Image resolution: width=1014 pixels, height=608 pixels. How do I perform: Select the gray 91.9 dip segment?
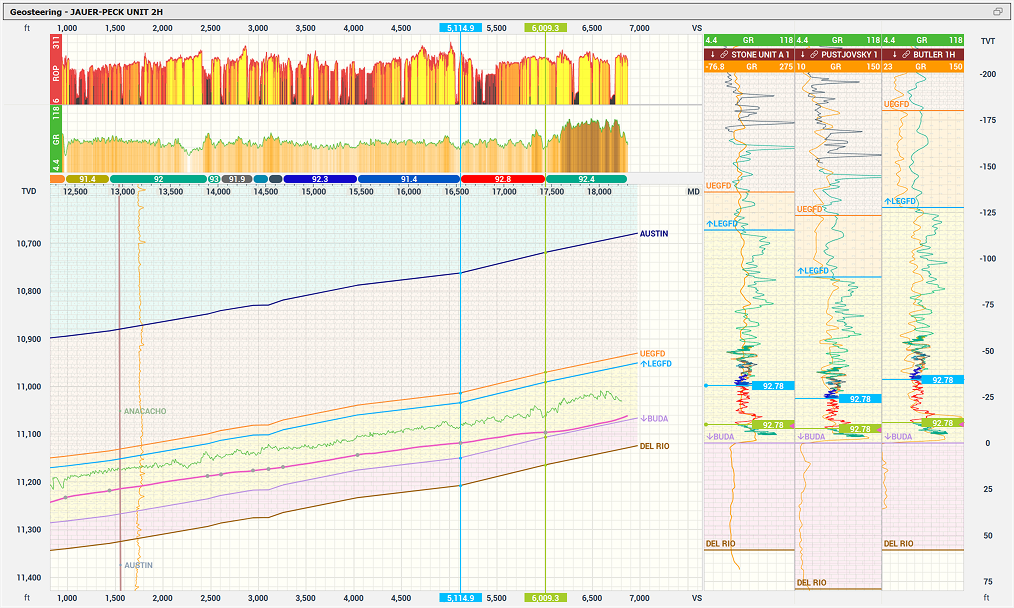[237, 179]
